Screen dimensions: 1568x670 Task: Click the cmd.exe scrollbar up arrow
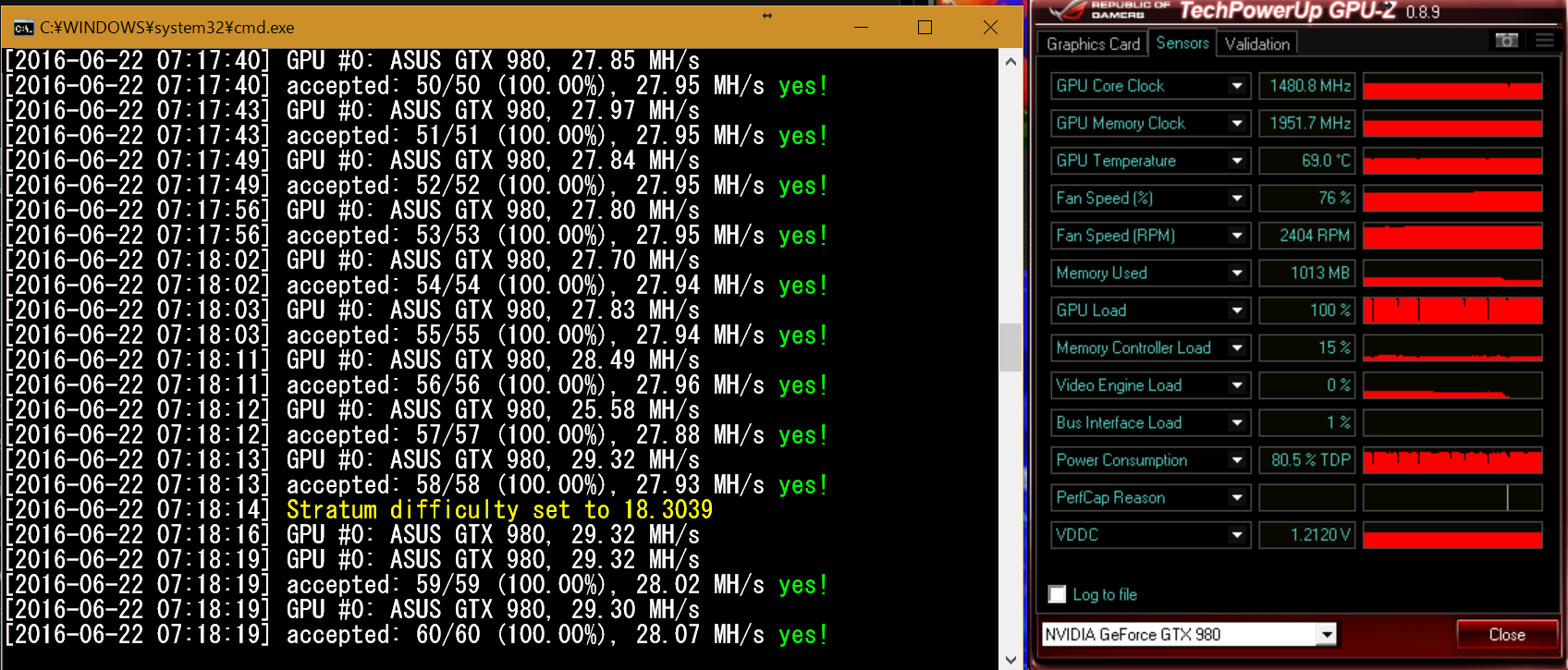point(1011,61)
